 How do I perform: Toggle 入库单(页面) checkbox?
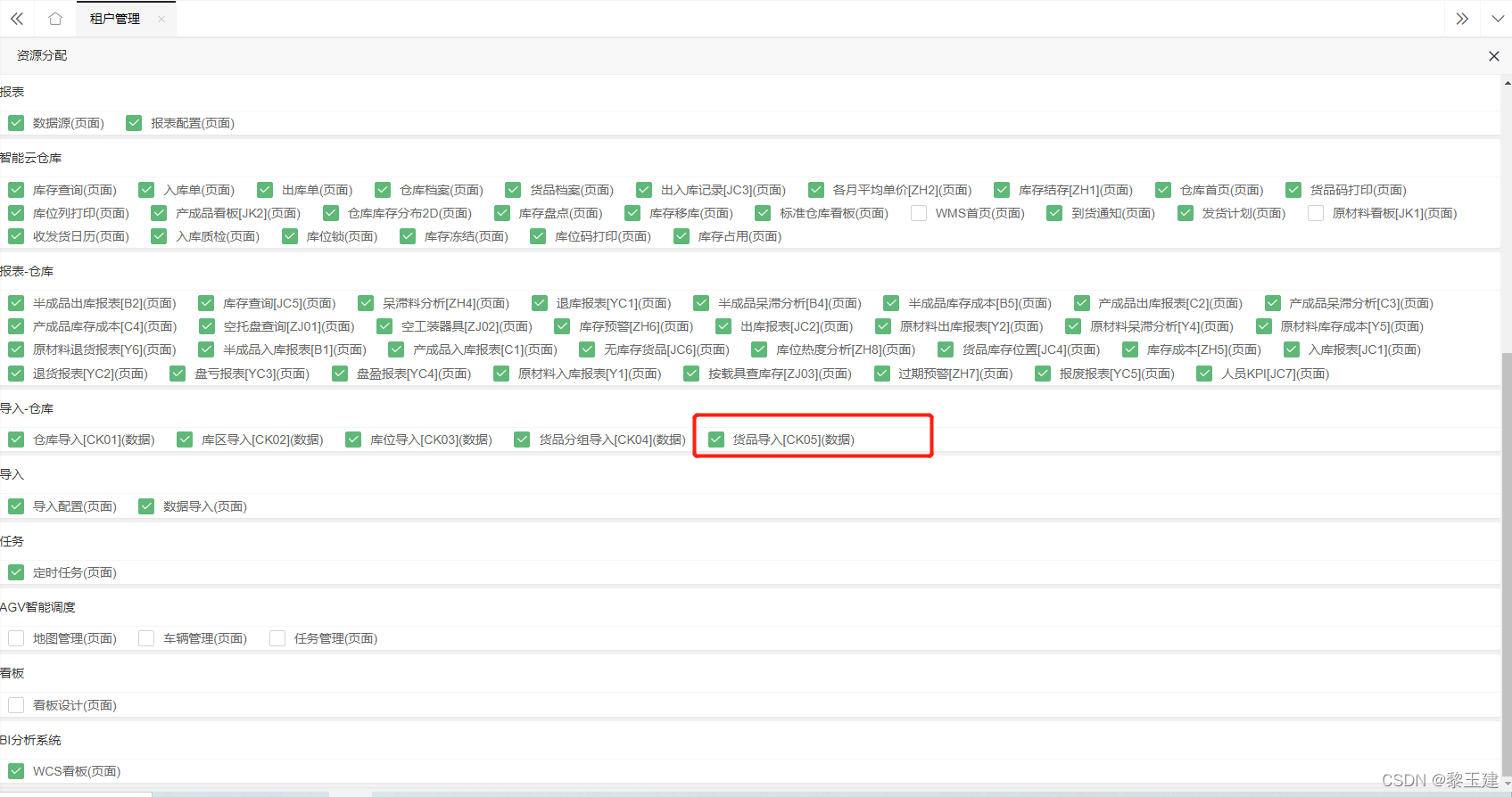(146, 190)
